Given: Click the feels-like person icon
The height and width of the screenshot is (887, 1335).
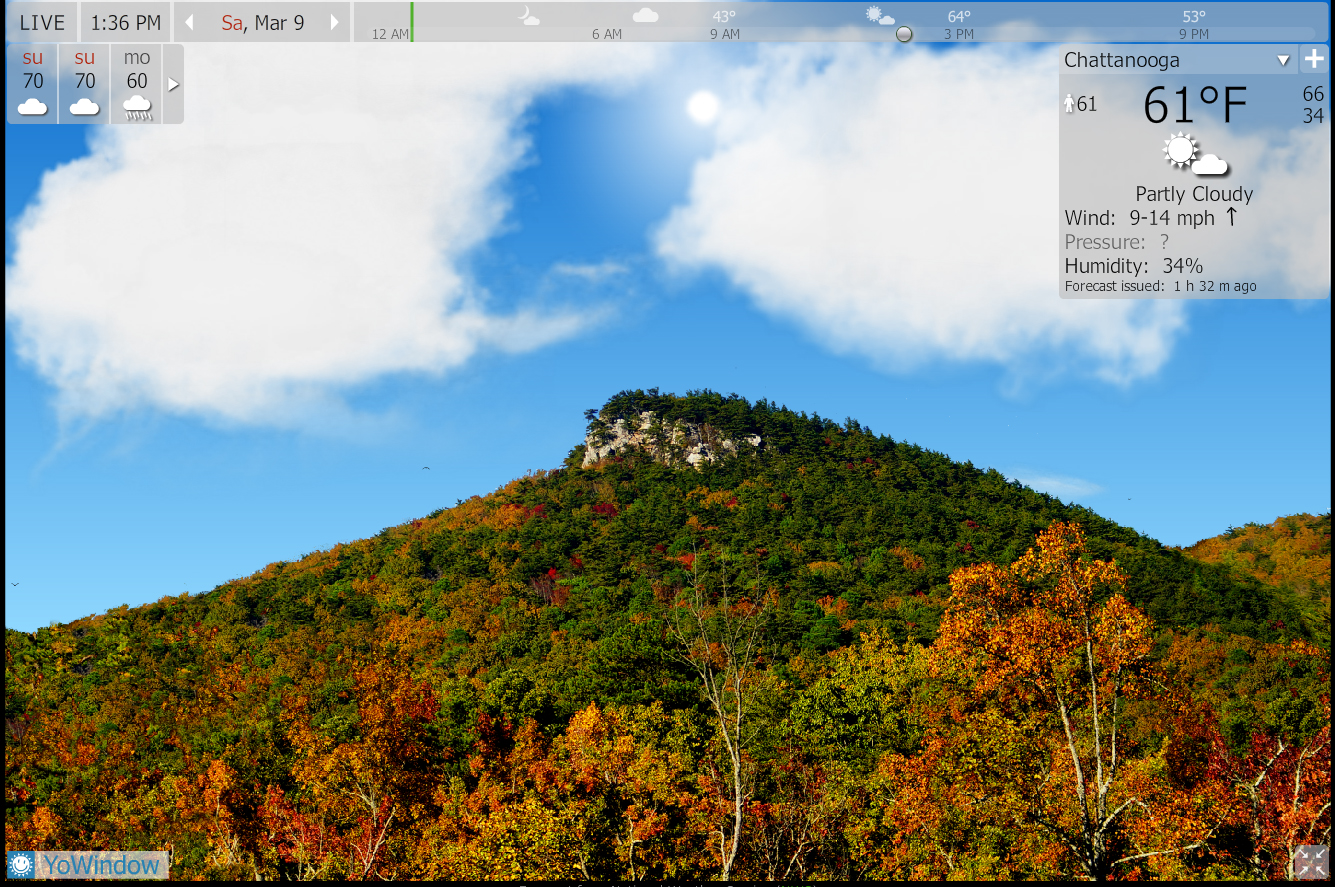Looking at the screenshot, I should tap(1069, 104).
